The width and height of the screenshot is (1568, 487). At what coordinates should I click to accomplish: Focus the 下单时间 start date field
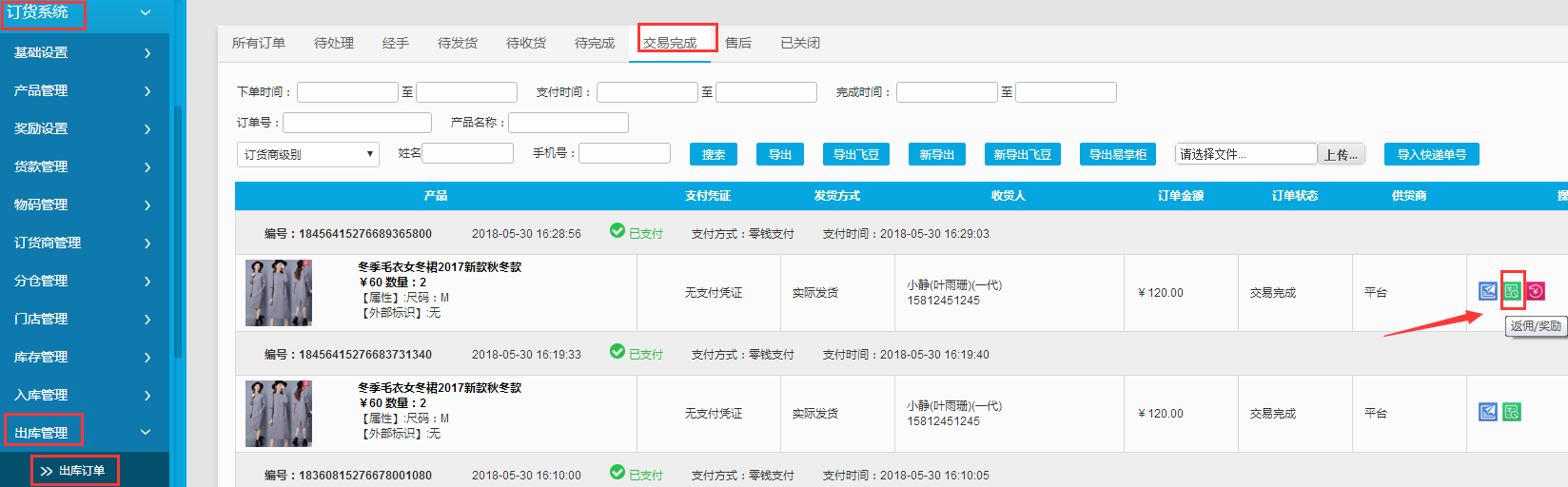pos(347,92)
